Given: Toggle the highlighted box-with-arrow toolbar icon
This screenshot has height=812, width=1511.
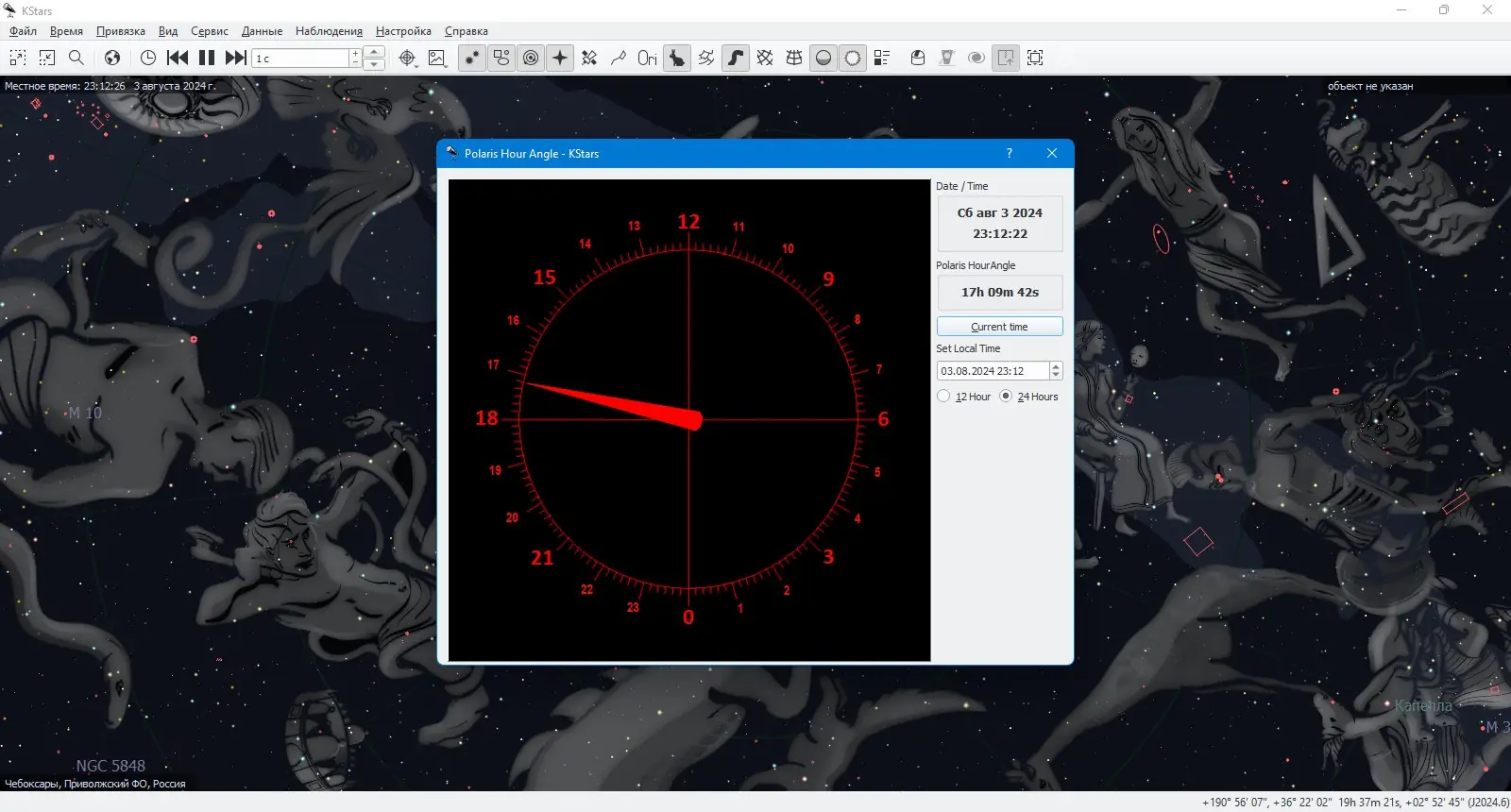Looking at the screenshot, I should [x=1006, y=58].
